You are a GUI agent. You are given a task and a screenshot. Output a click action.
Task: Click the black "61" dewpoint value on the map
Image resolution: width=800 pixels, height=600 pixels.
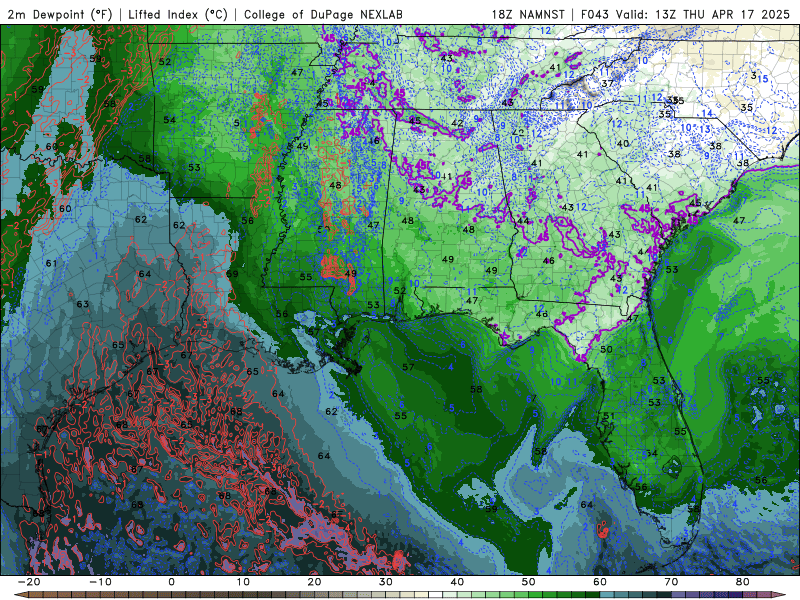pos(51,263)
